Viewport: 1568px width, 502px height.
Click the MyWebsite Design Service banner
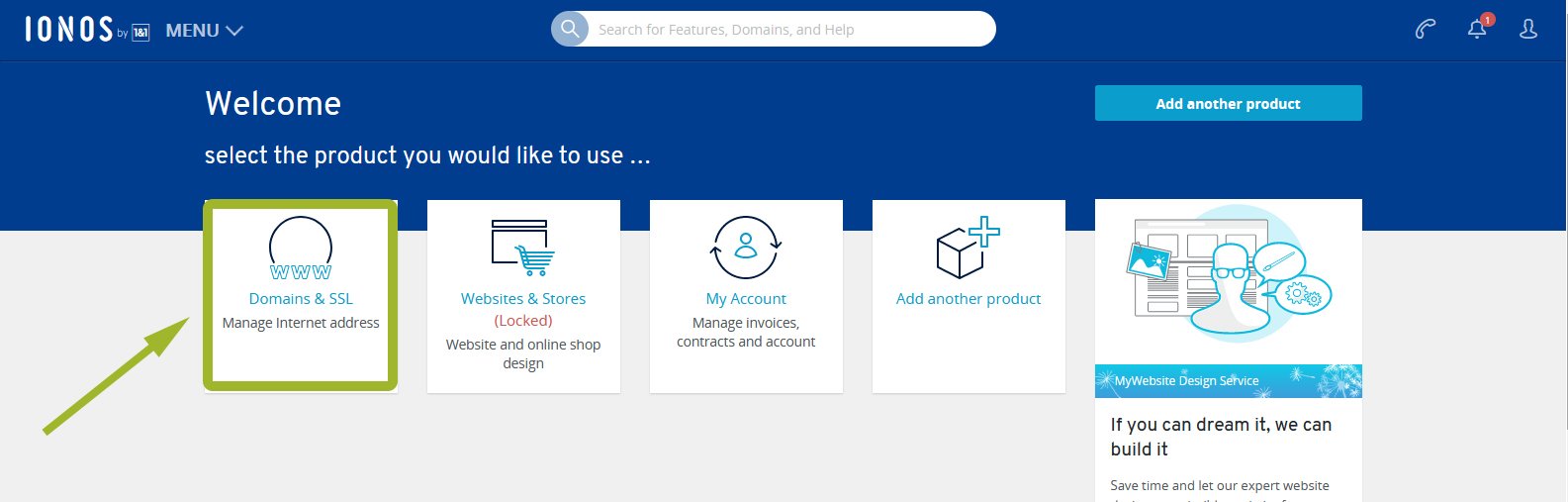coord(1228,381)
